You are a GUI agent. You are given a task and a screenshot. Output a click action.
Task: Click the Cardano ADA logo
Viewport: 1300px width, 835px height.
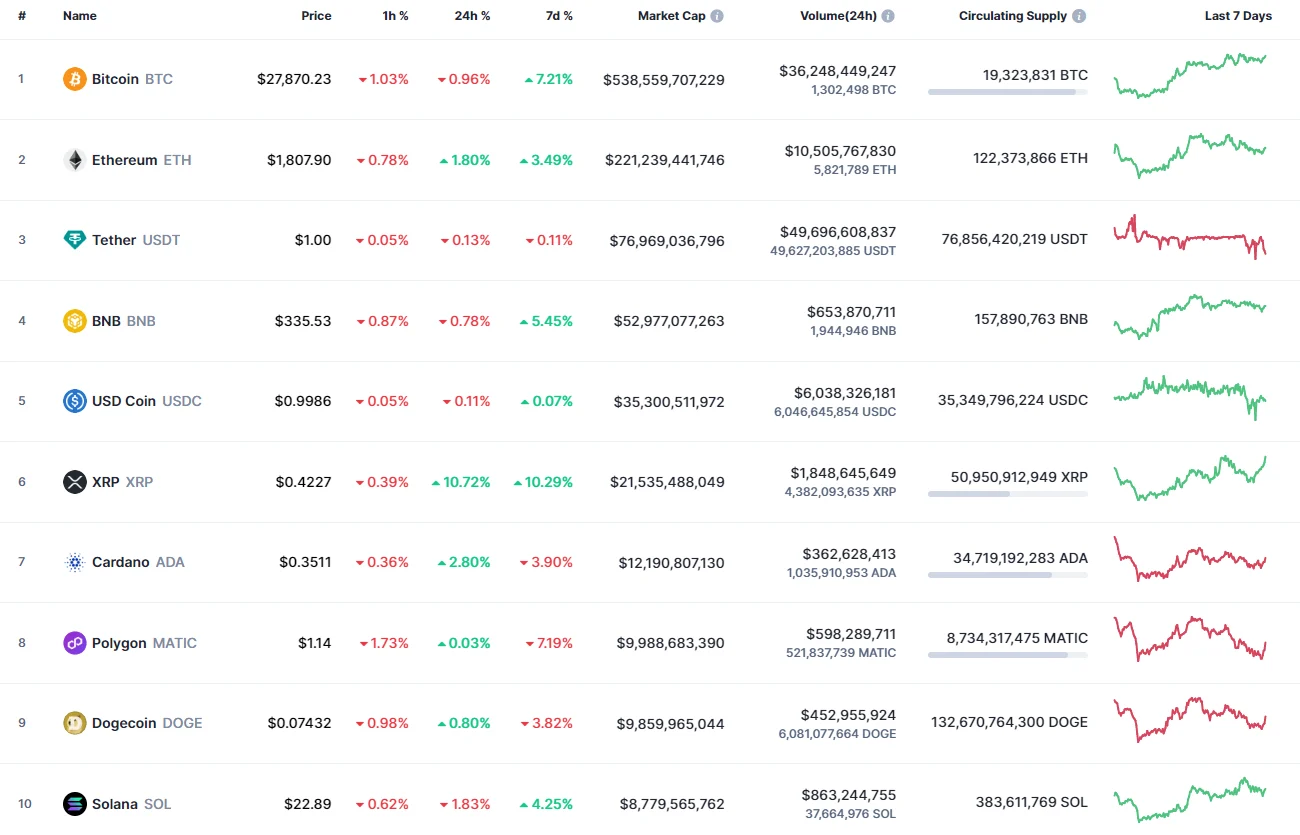click(73, 562)
